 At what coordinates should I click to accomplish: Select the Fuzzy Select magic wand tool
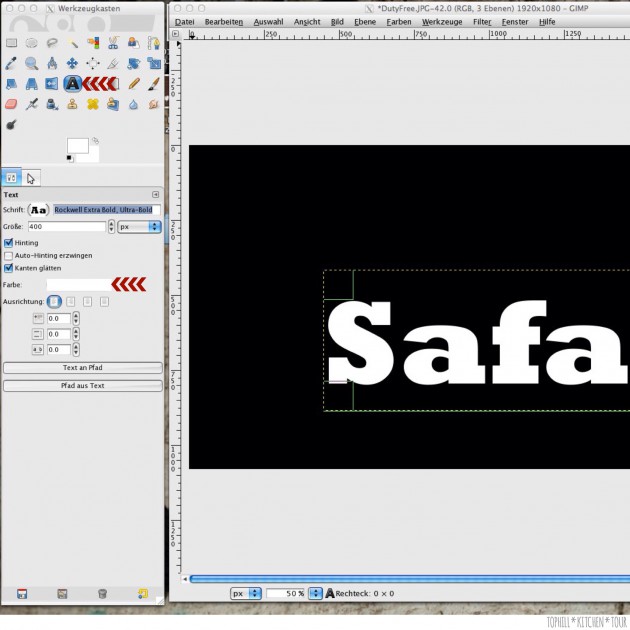(72, 43)
